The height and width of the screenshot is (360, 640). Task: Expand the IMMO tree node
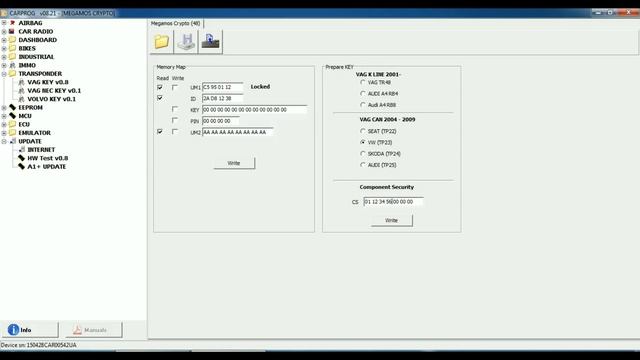point(4,65)
